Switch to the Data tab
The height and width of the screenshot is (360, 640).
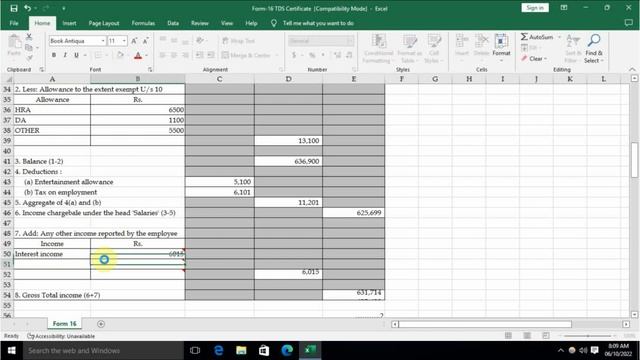173,23
